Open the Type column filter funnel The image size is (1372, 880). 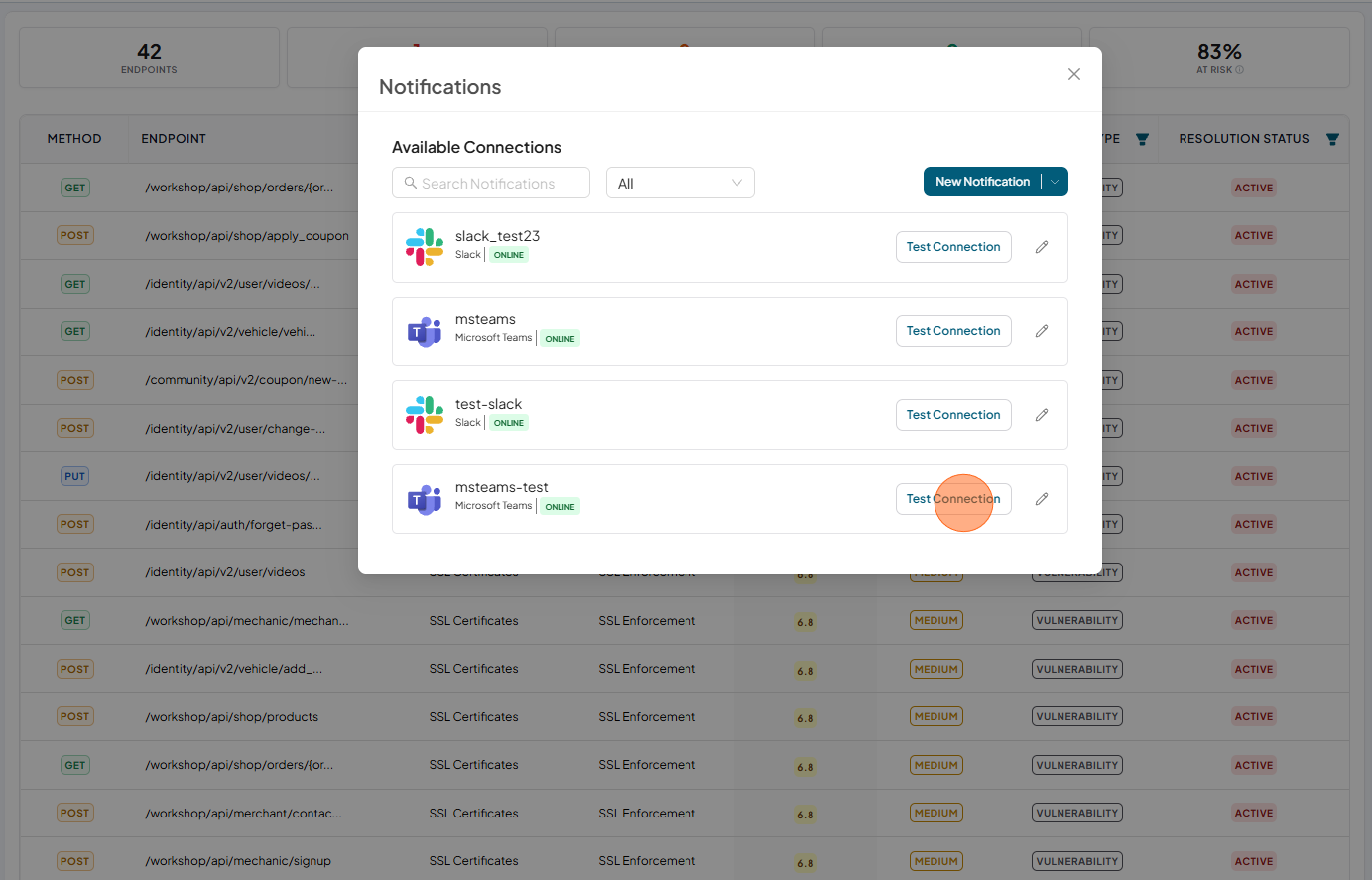1142,139
